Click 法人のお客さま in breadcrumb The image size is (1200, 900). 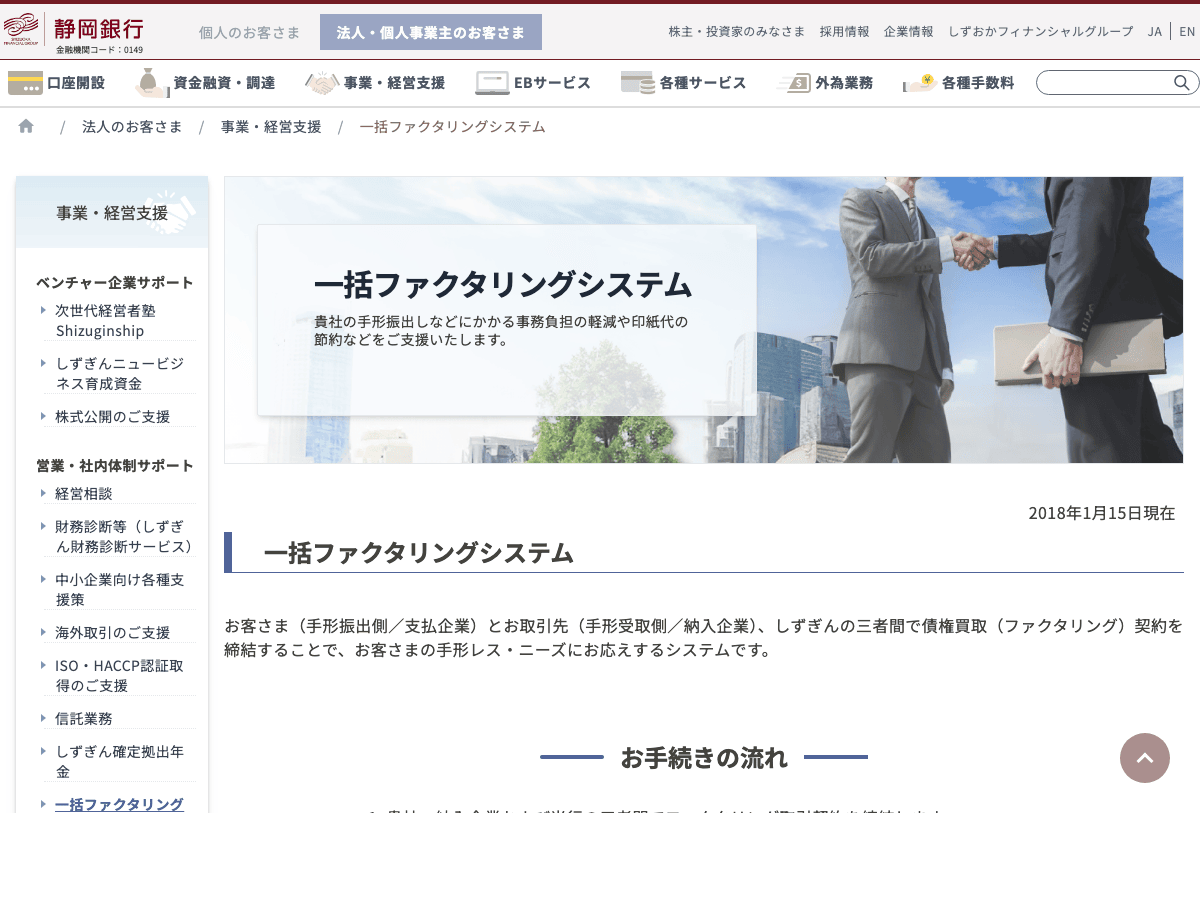tap(132, 126)
